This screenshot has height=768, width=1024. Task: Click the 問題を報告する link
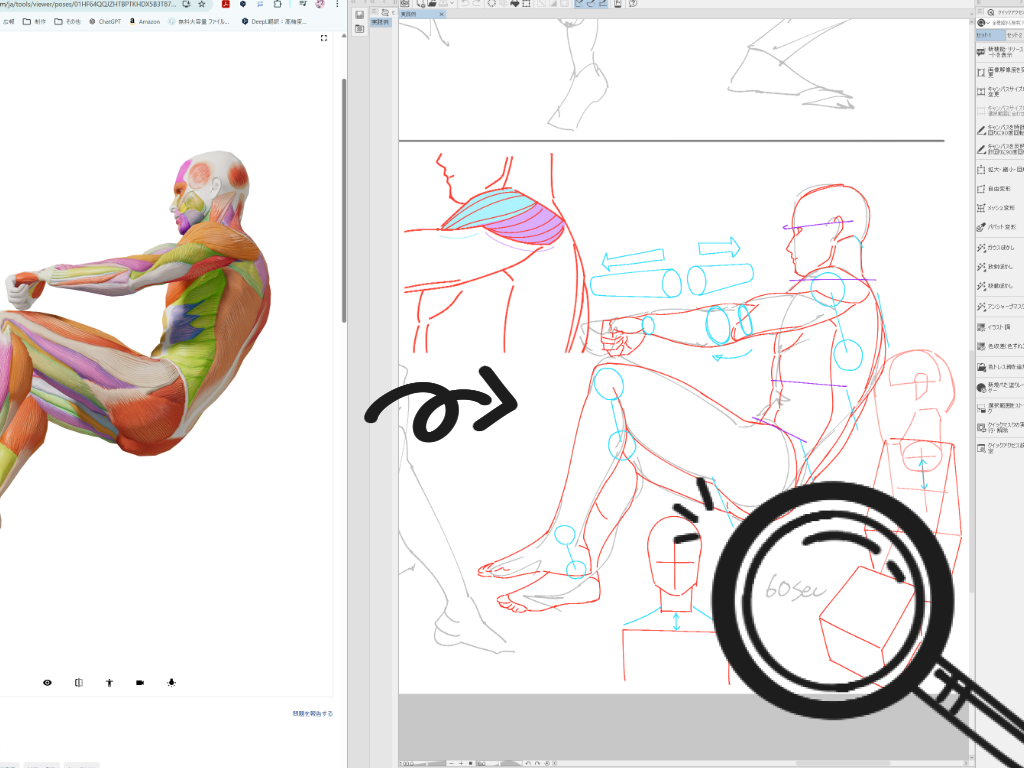click(313, 713)
